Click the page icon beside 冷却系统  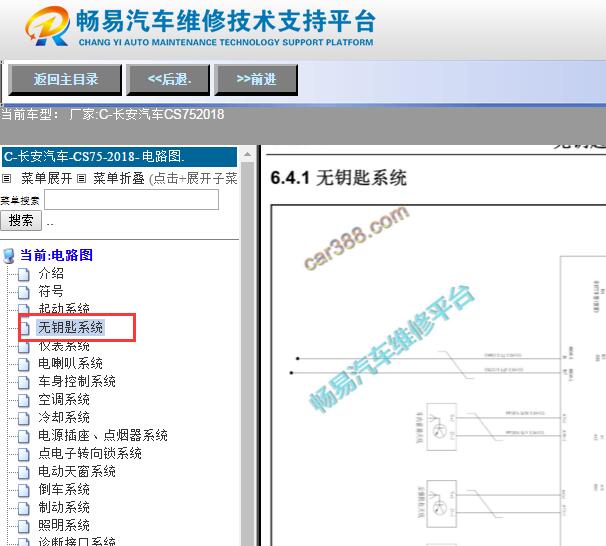click(24, 418)
